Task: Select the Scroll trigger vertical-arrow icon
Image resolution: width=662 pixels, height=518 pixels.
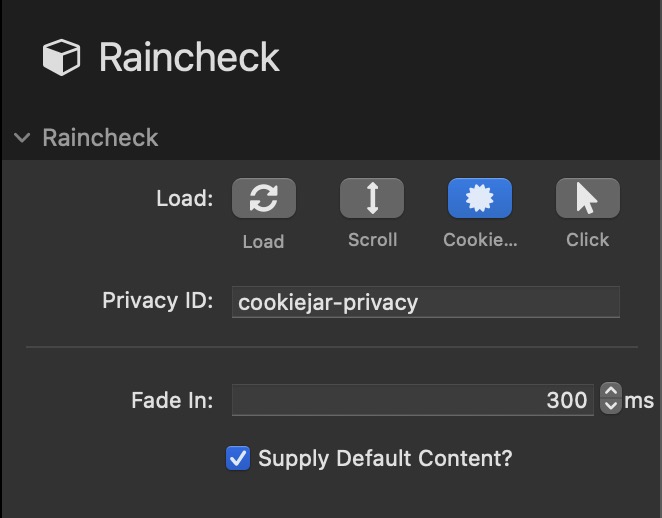Action: tap(372, 198)
